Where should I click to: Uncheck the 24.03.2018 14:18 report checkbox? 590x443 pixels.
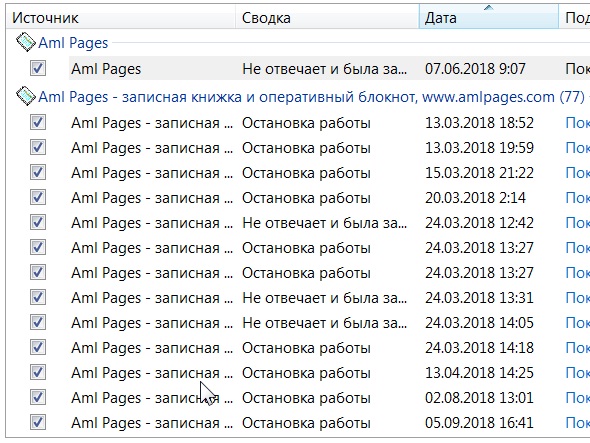pos(38,347)
